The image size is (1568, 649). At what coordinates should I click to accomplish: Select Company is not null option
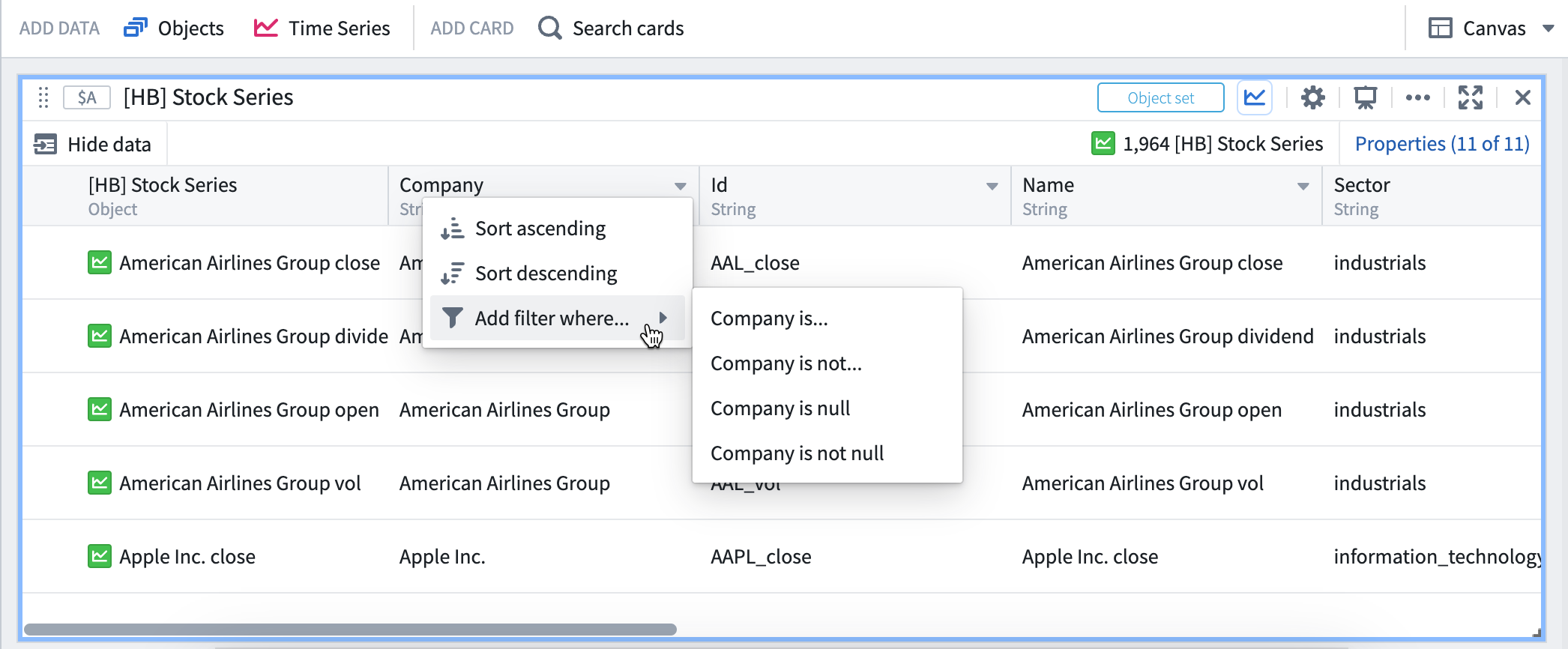[827, 453]
